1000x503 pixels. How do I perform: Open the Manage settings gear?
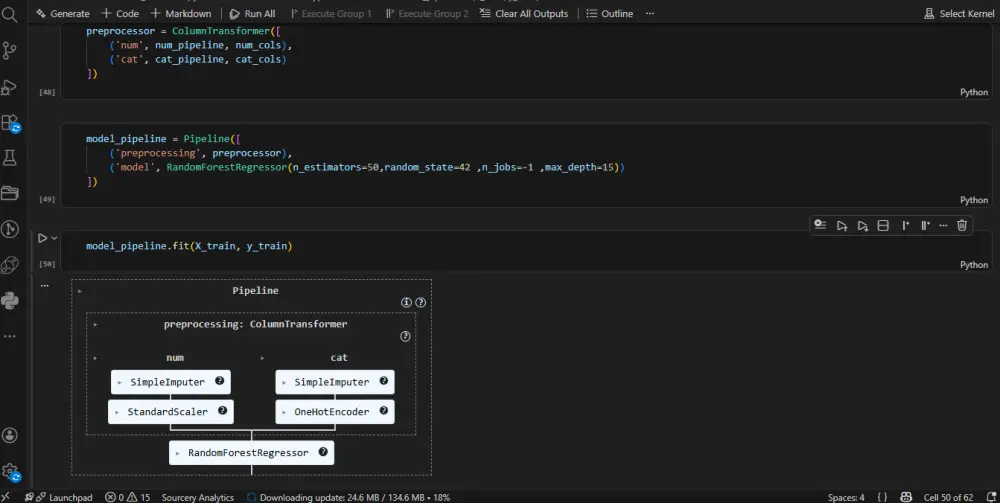click(11, 472)
